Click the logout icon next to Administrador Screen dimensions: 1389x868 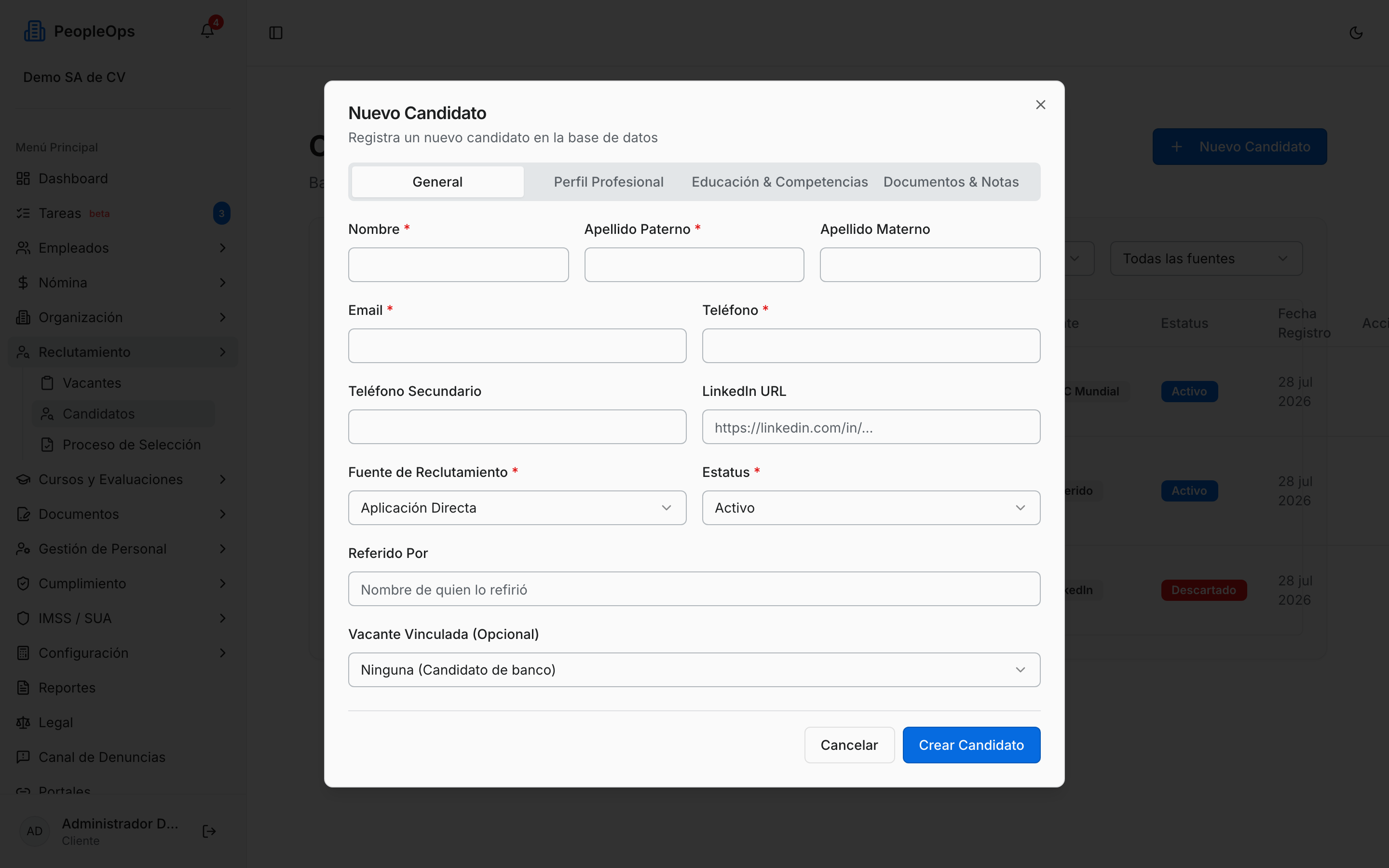pyautogui.click(x=209, y=831)
